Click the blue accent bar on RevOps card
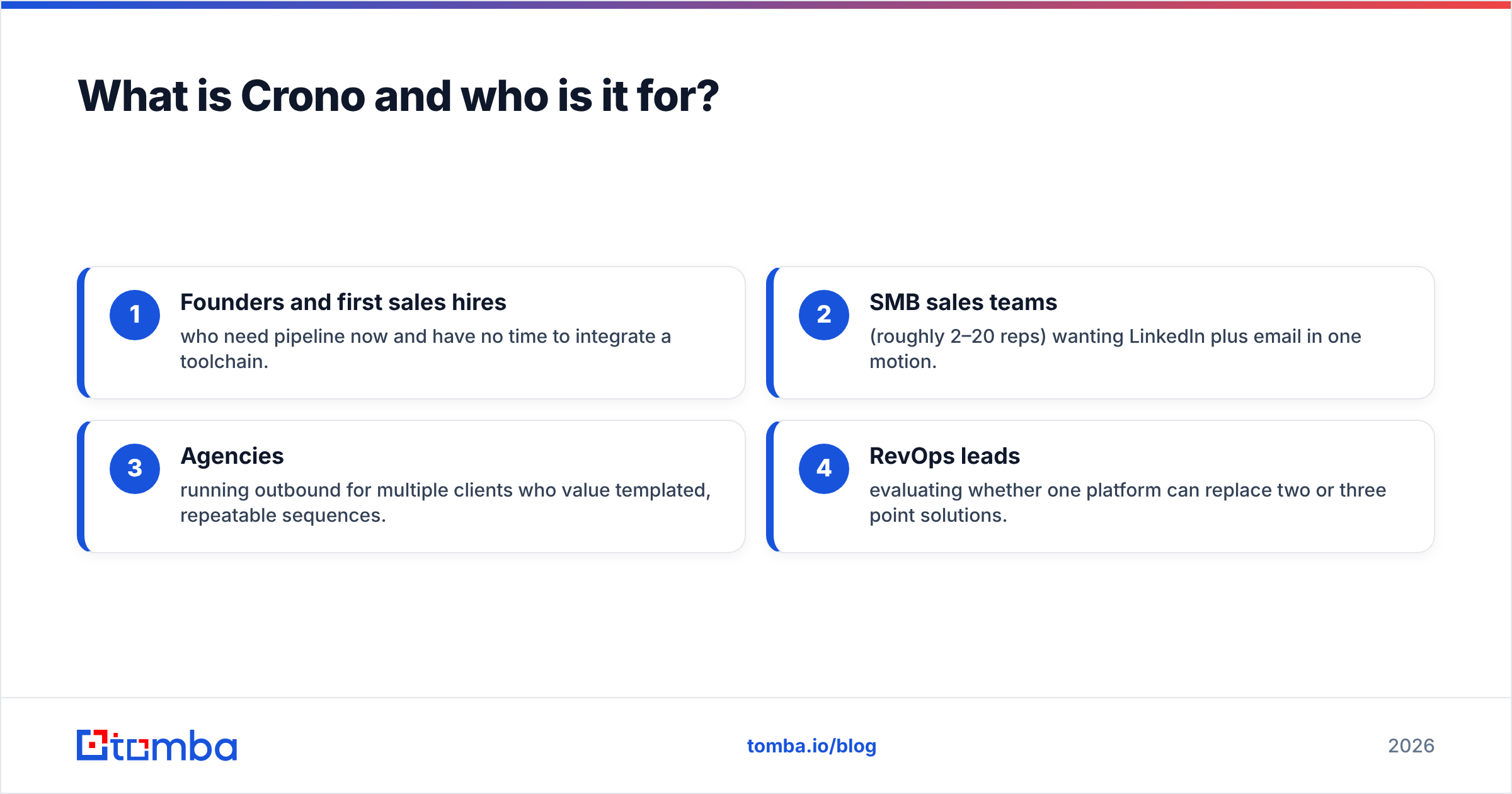 [x=770, y=486]
